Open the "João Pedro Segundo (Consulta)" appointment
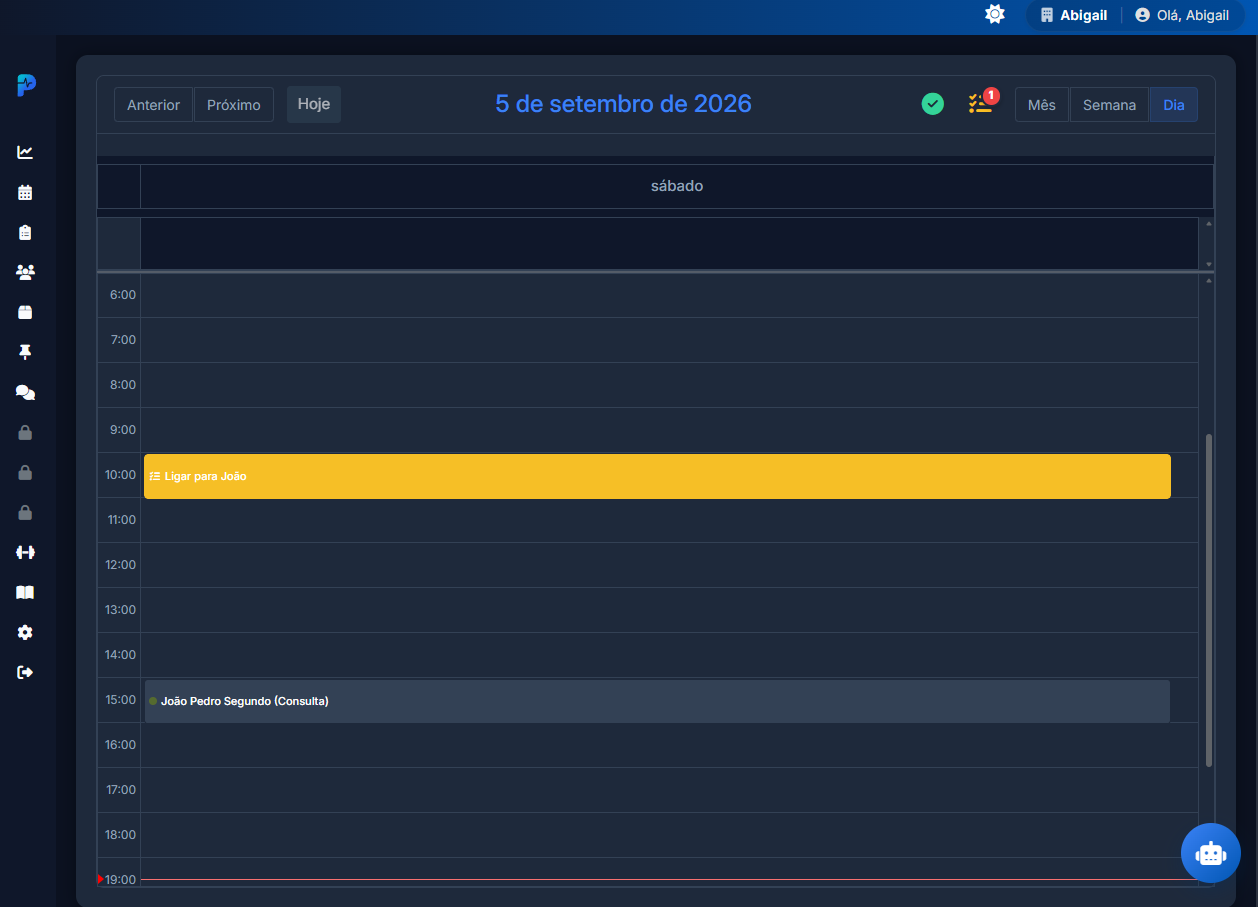1258x907 pixels. click(x=657, y=701)
